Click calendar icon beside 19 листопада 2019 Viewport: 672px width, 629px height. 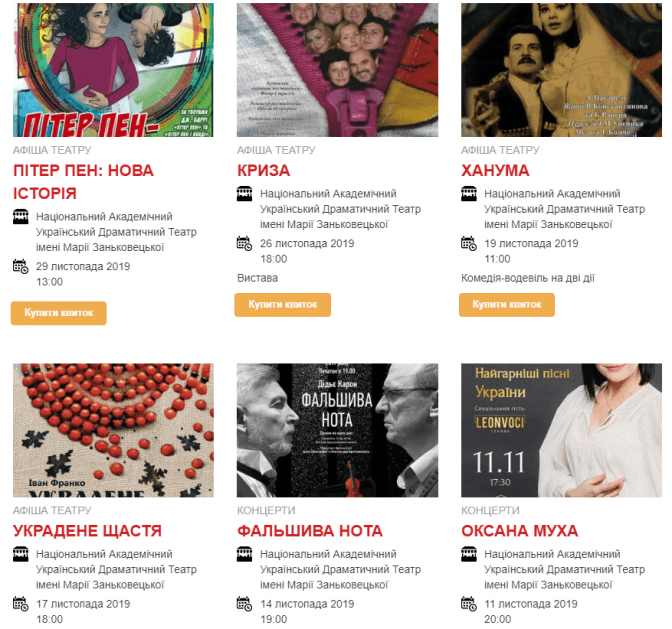[x=469, y=243]
